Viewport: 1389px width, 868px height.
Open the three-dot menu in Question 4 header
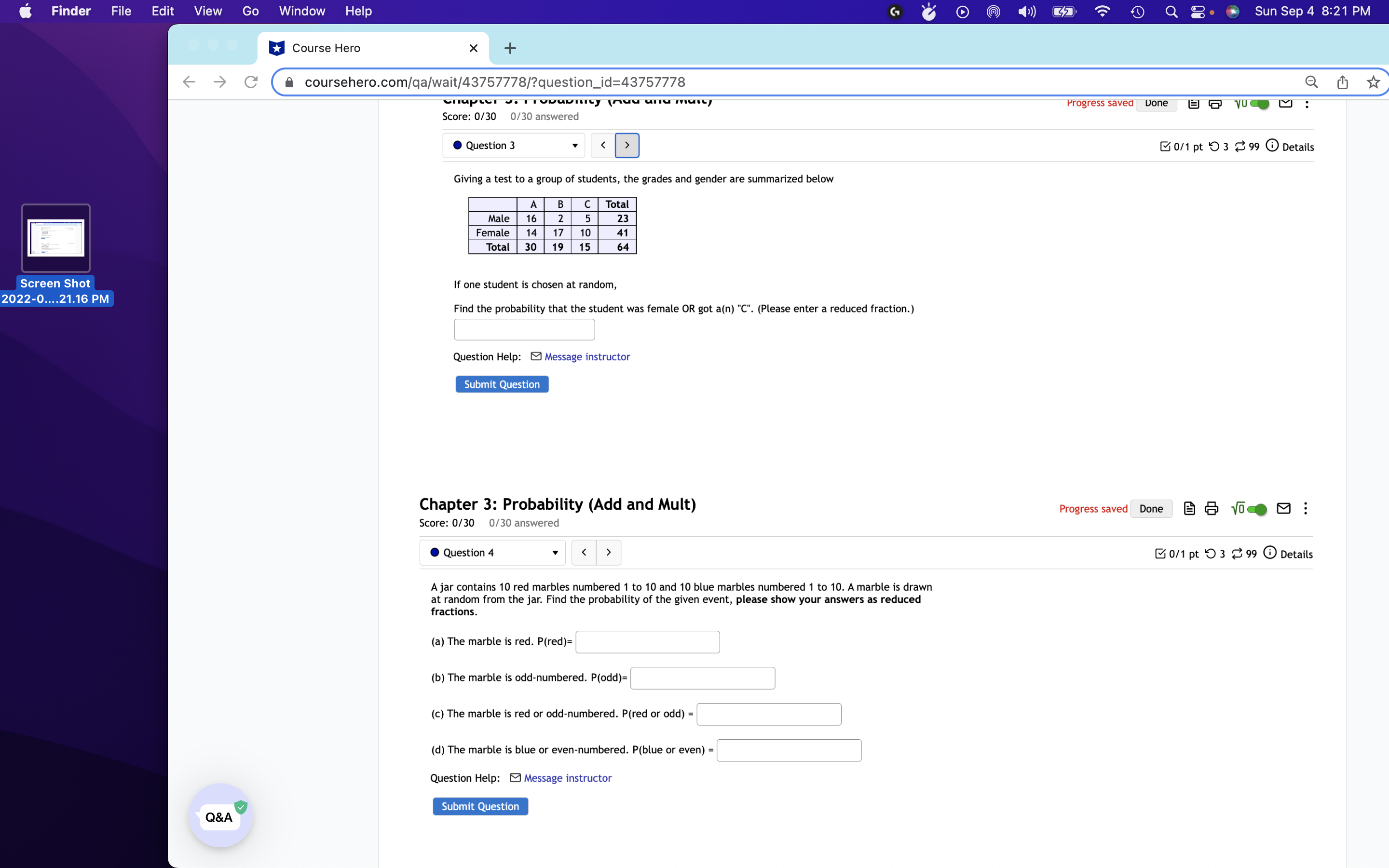click(1305, 509)
